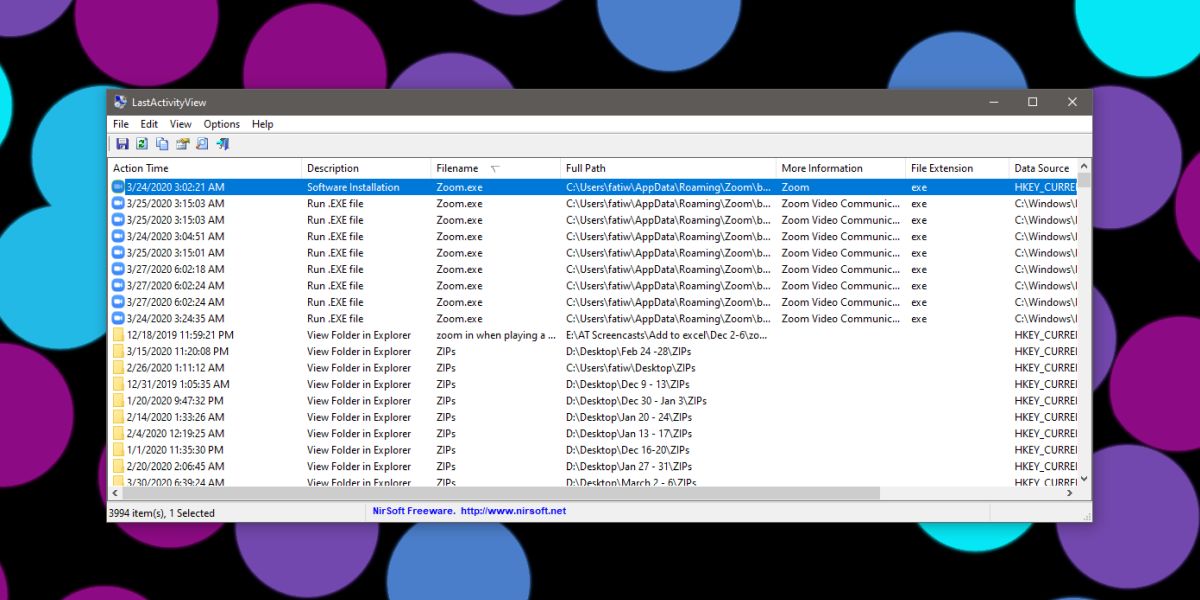Sort by the Action Time column header

(205, 168)
